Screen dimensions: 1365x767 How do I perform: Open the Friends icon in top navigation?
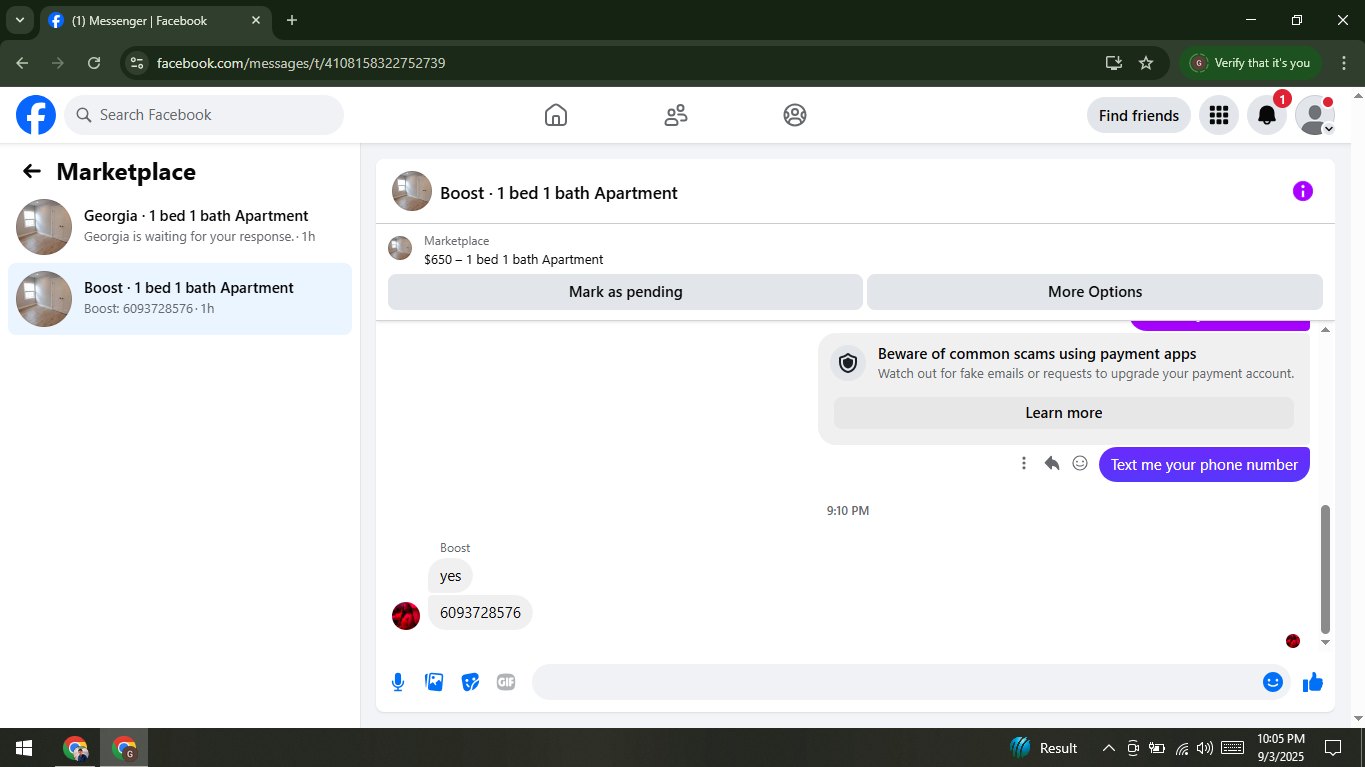(676, 115)
